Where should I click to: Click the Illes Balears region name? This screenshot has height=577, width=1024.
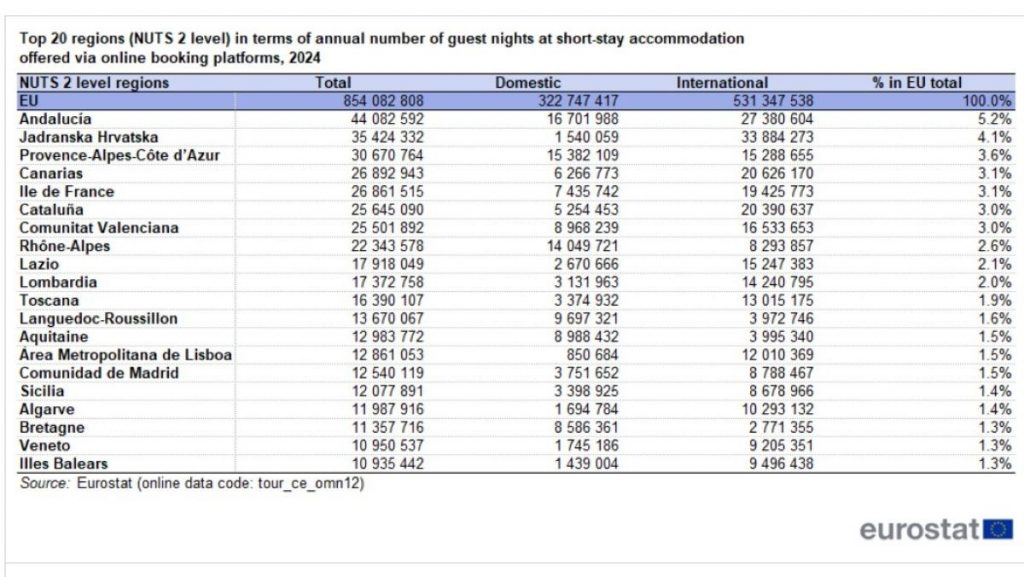[x=63, y=464]
